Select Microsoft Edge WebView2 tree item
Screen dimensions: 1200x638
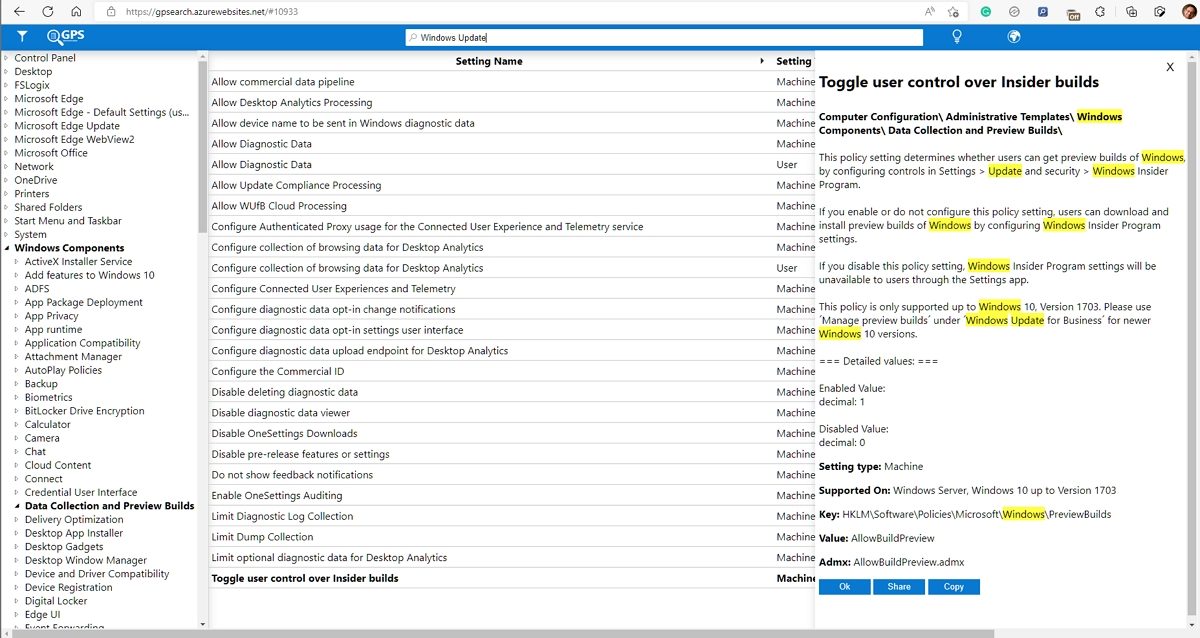click(x=74, y=139)
